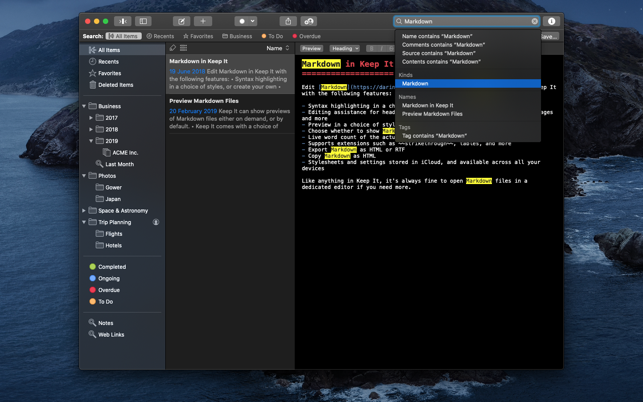Image resolution: width=643 pixels, height=402 pixels.
Task: Click the pencil tag icon above the list
Action: pos(173,48)
